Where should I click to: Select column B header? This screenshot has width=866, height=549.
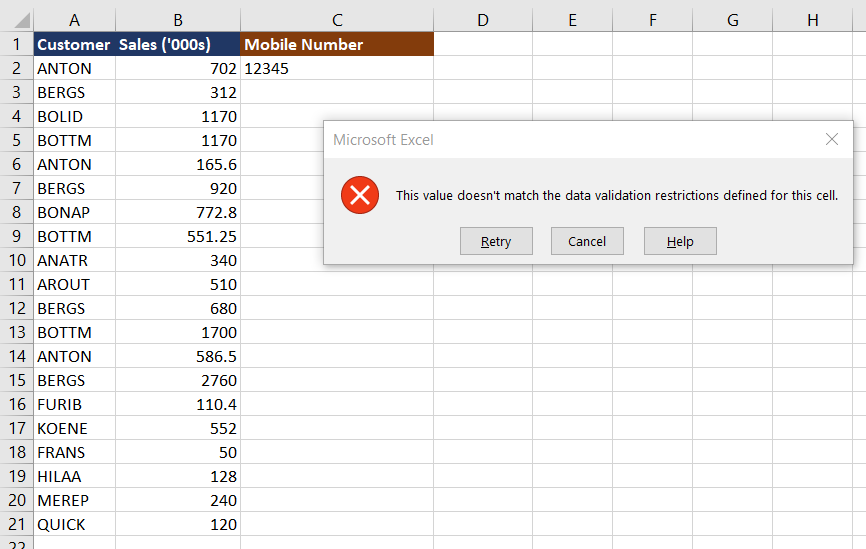(178, 20)
